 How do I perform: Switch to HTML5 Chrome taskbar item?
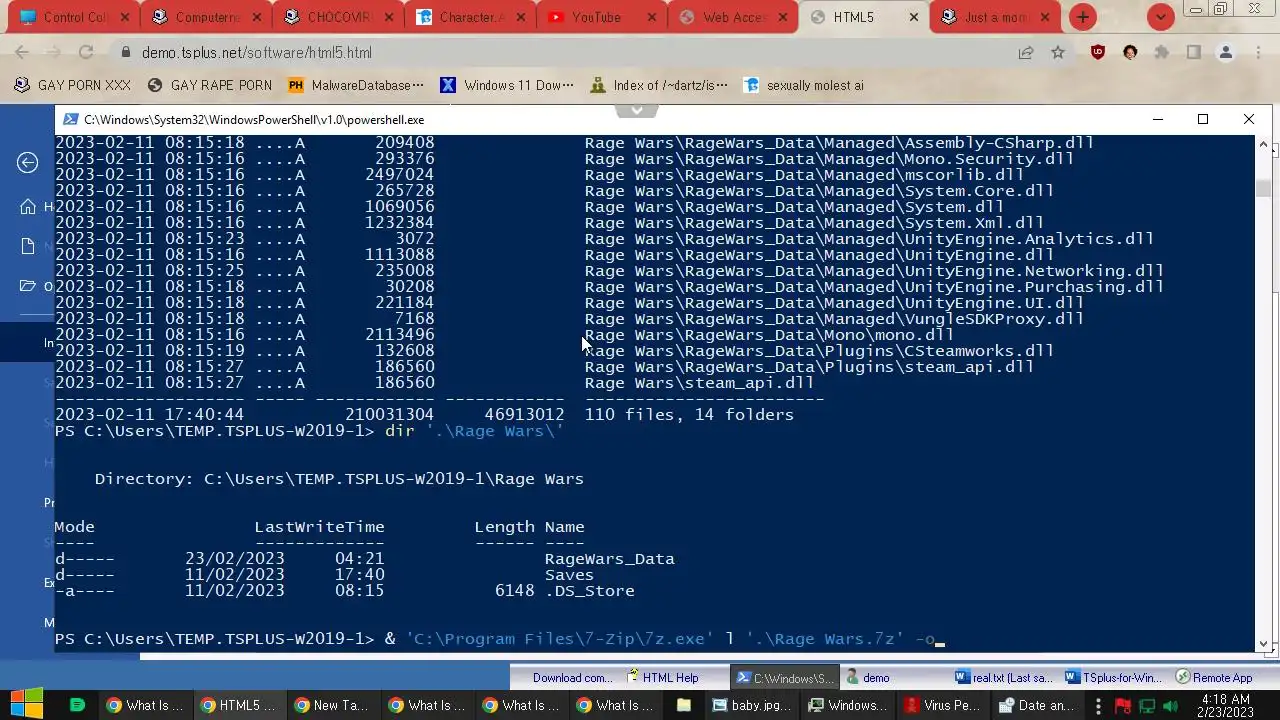[x=238, y=705]
